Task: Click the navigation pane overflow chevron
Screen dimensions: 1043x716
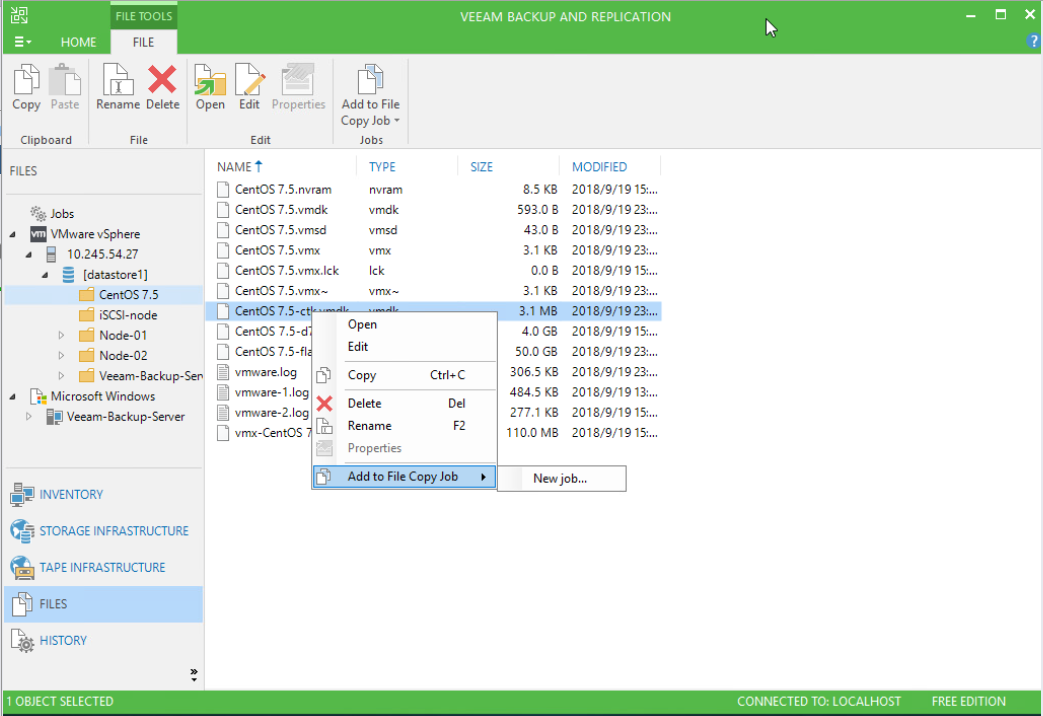Action: [x=194, y=675]
